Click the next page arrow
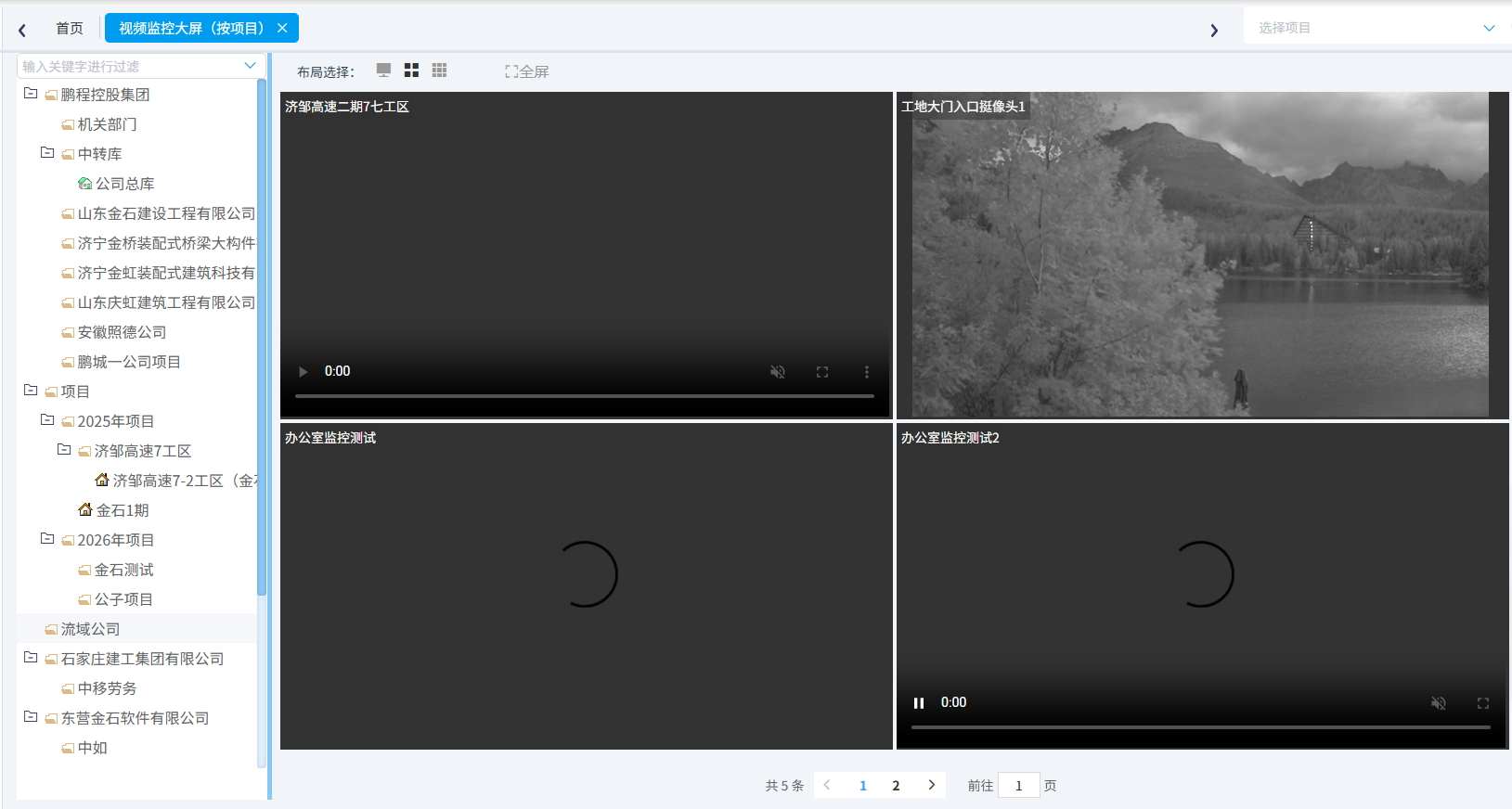The height and width of the screenshot is (809, 1512). click(932, 785)
